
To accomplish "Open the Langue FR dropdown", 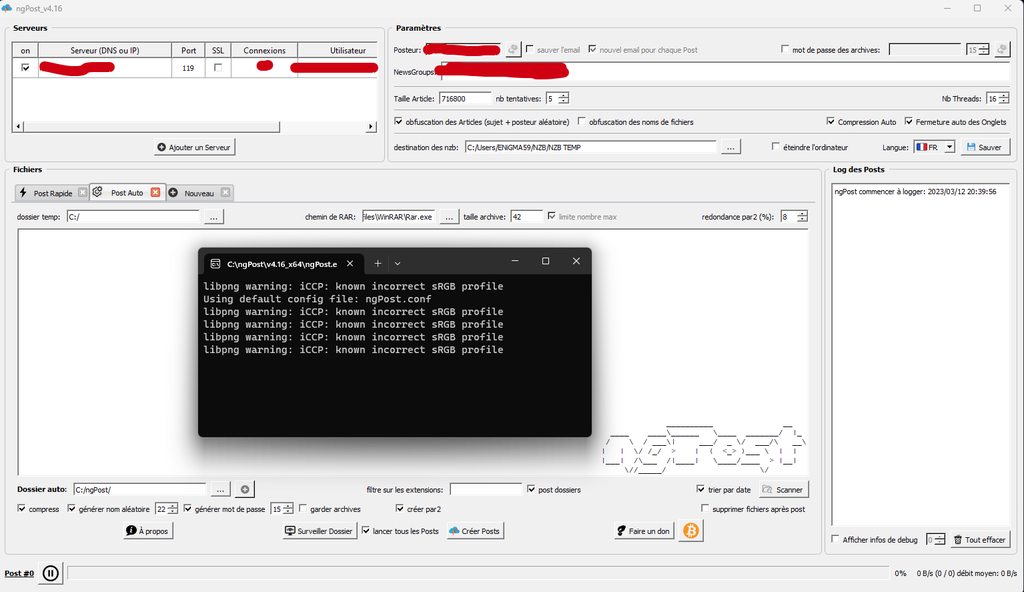I will [935, 147].
